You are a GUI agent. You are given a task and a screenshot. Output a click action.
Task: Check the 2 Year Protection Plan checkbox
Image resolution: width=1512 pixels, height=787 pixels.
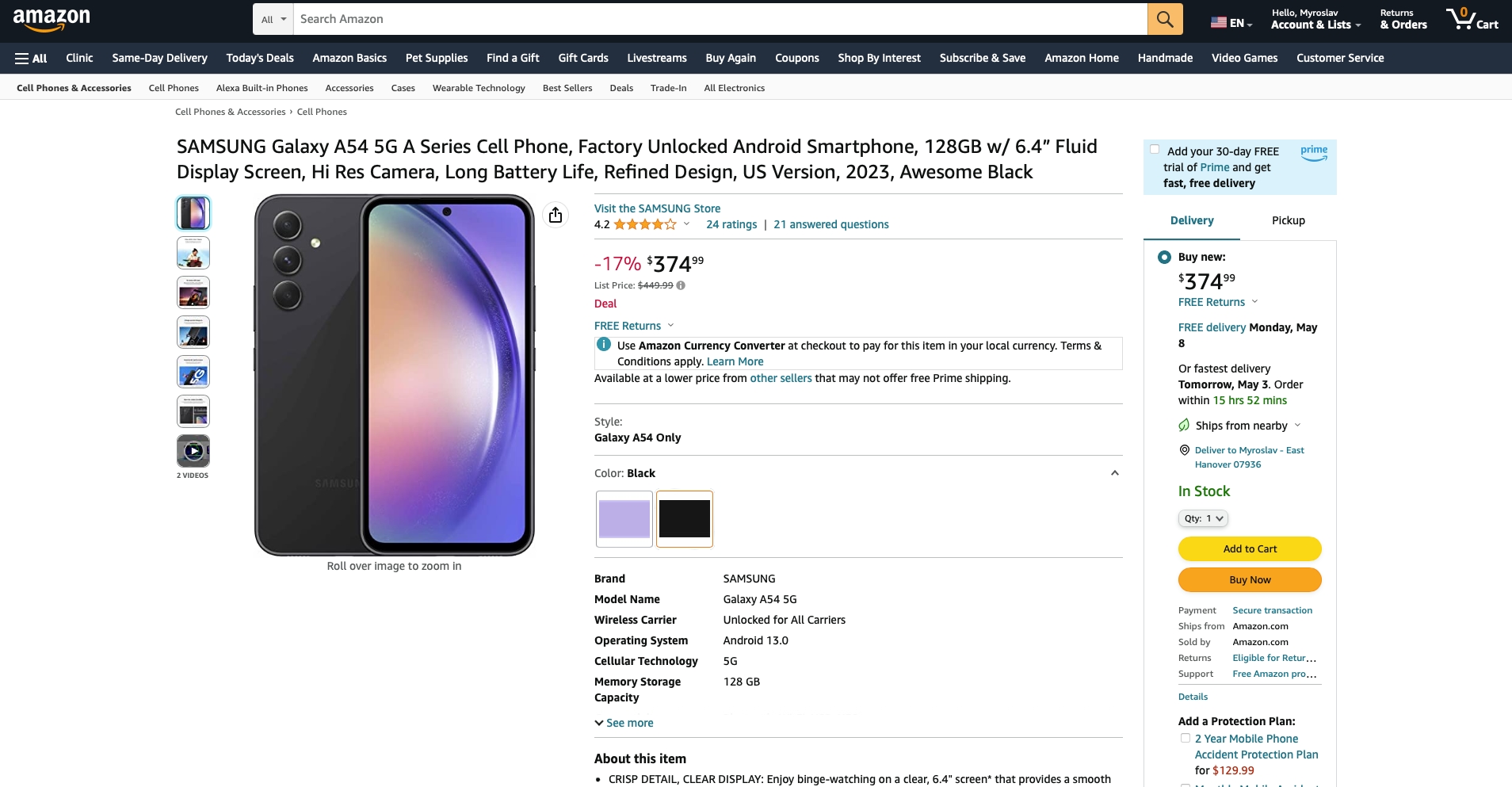(x=1186, y=738)
